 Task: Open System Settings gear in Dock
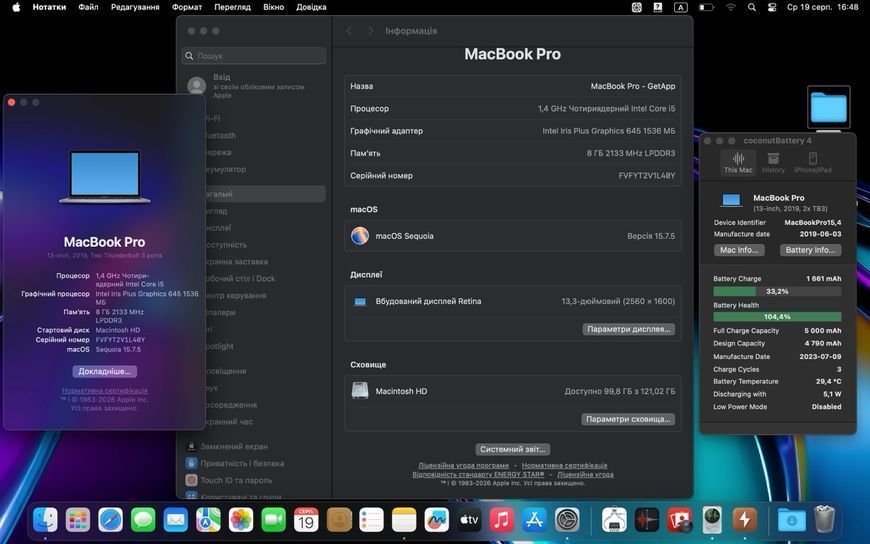point(567,520)
